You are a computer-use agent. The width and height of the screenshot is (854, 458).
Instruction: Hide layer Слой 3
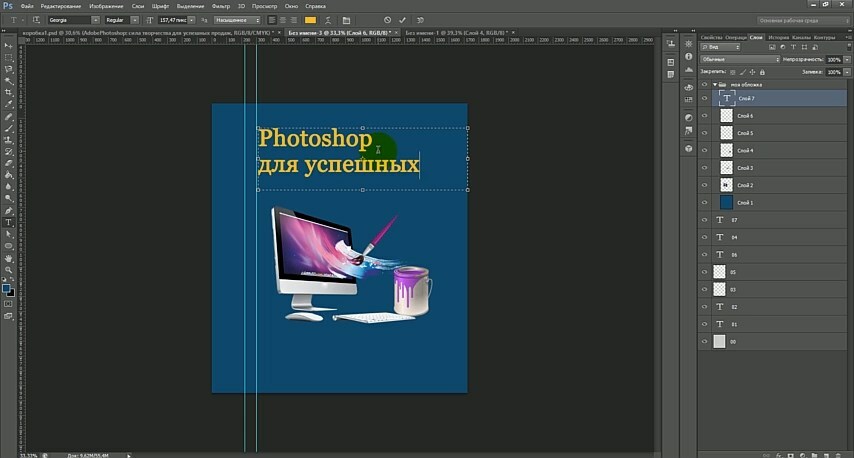704,168
